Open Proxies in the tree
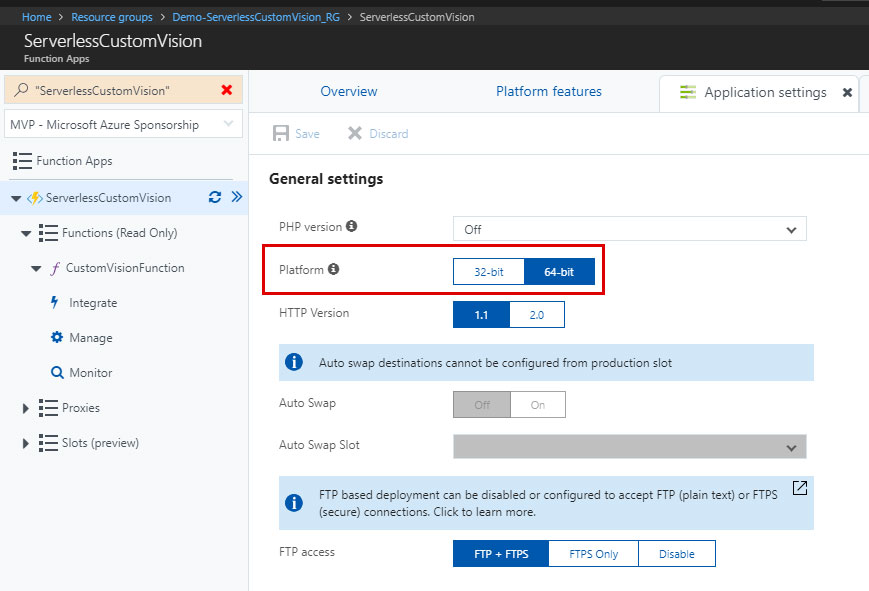This screenshot has width=869, height=591. pos(81,408)
